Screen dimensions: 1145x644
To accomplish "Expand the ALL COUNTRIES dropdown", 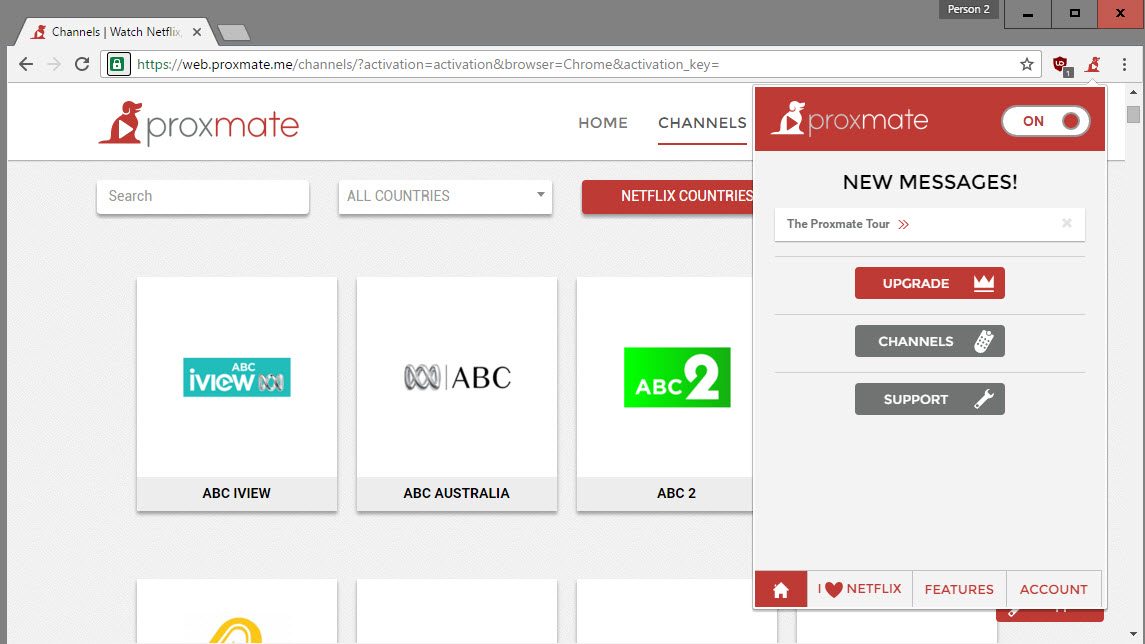I will point(445,196).
